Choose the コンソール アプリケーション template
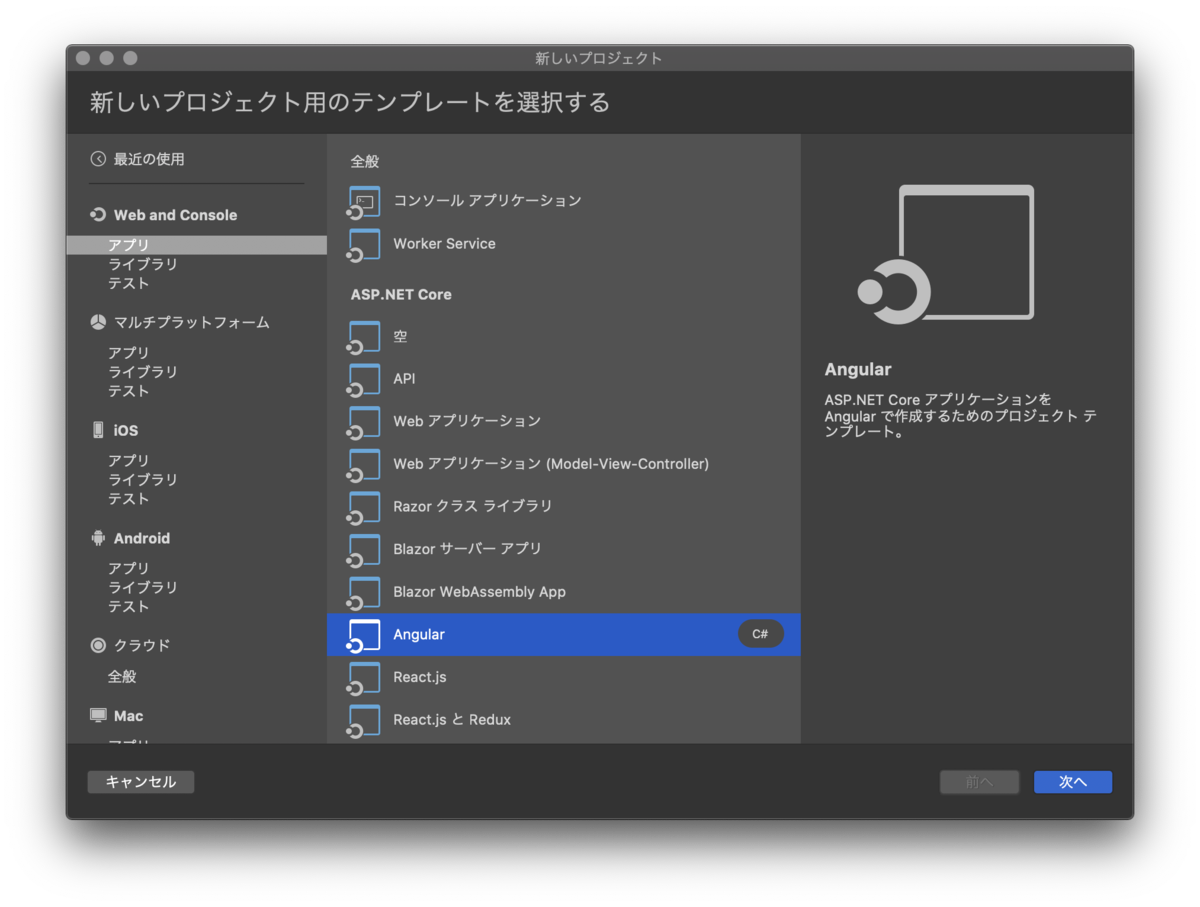The width and height of the screenshot is (1200, 907). coord(564,202)
